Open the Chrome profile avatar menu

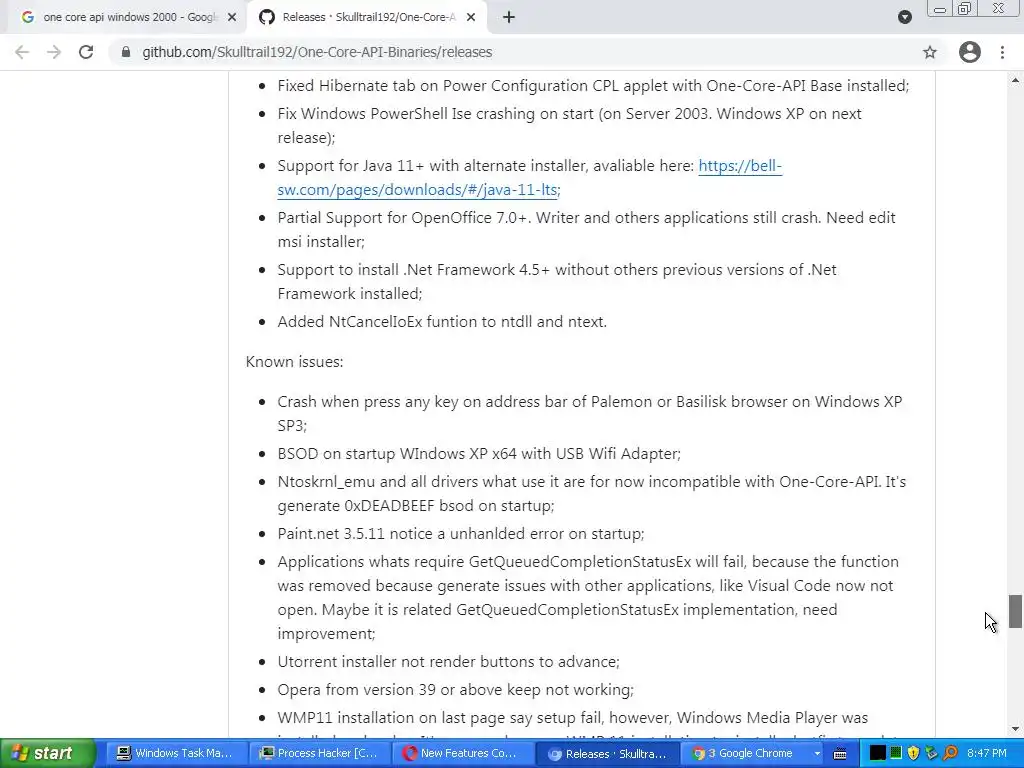pyautogui.click(x=970, y=52)
